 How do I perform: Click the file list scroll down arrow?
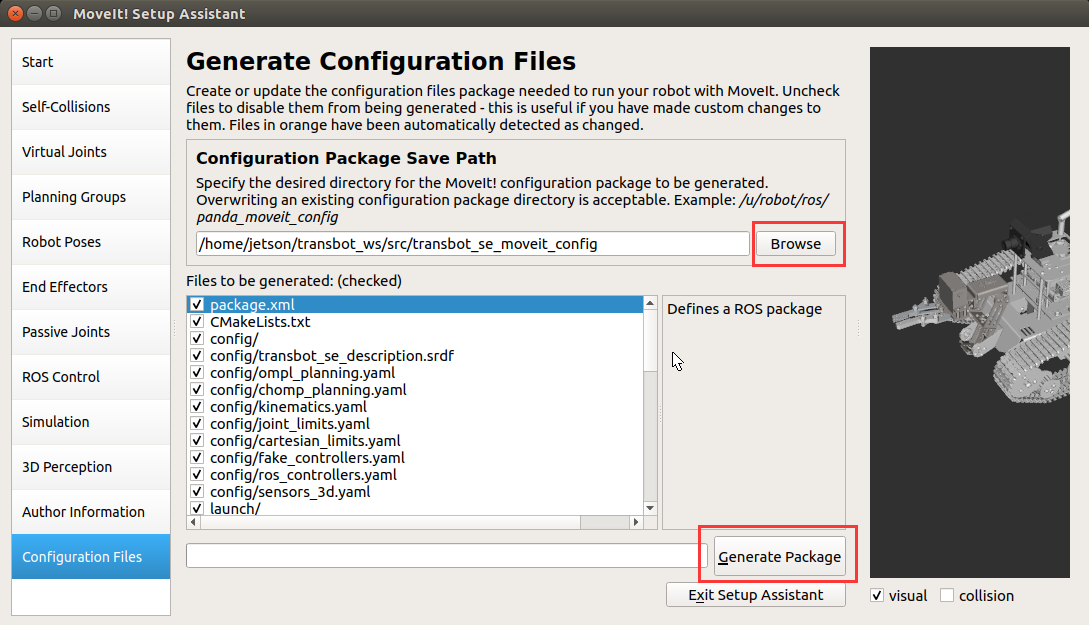pyautogui.click(x=650, y=508)
